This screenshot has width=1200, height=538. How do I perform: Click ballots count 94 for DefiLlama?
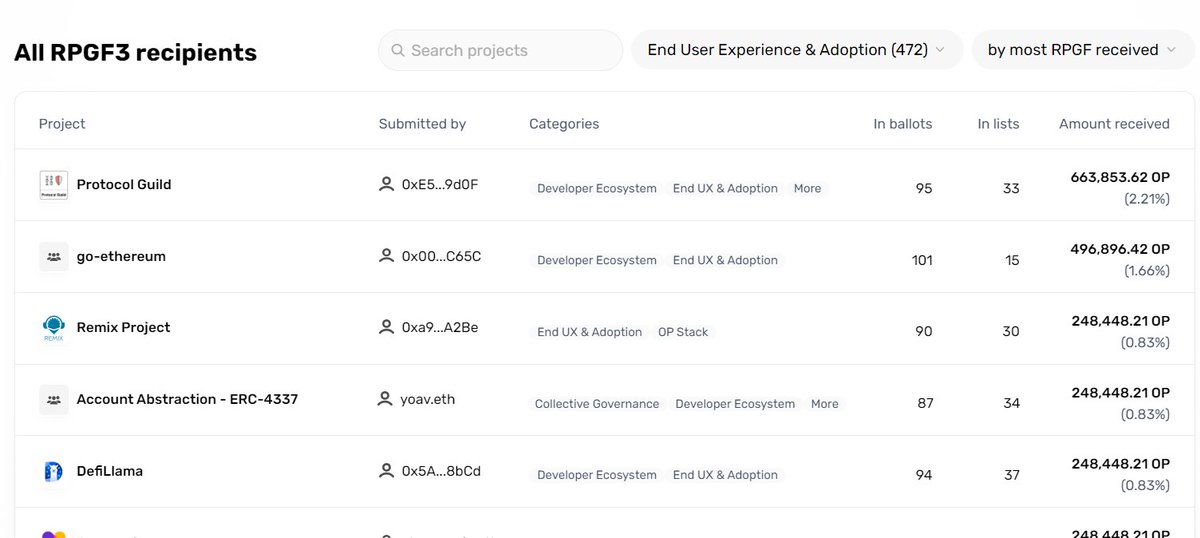(924, 475)
